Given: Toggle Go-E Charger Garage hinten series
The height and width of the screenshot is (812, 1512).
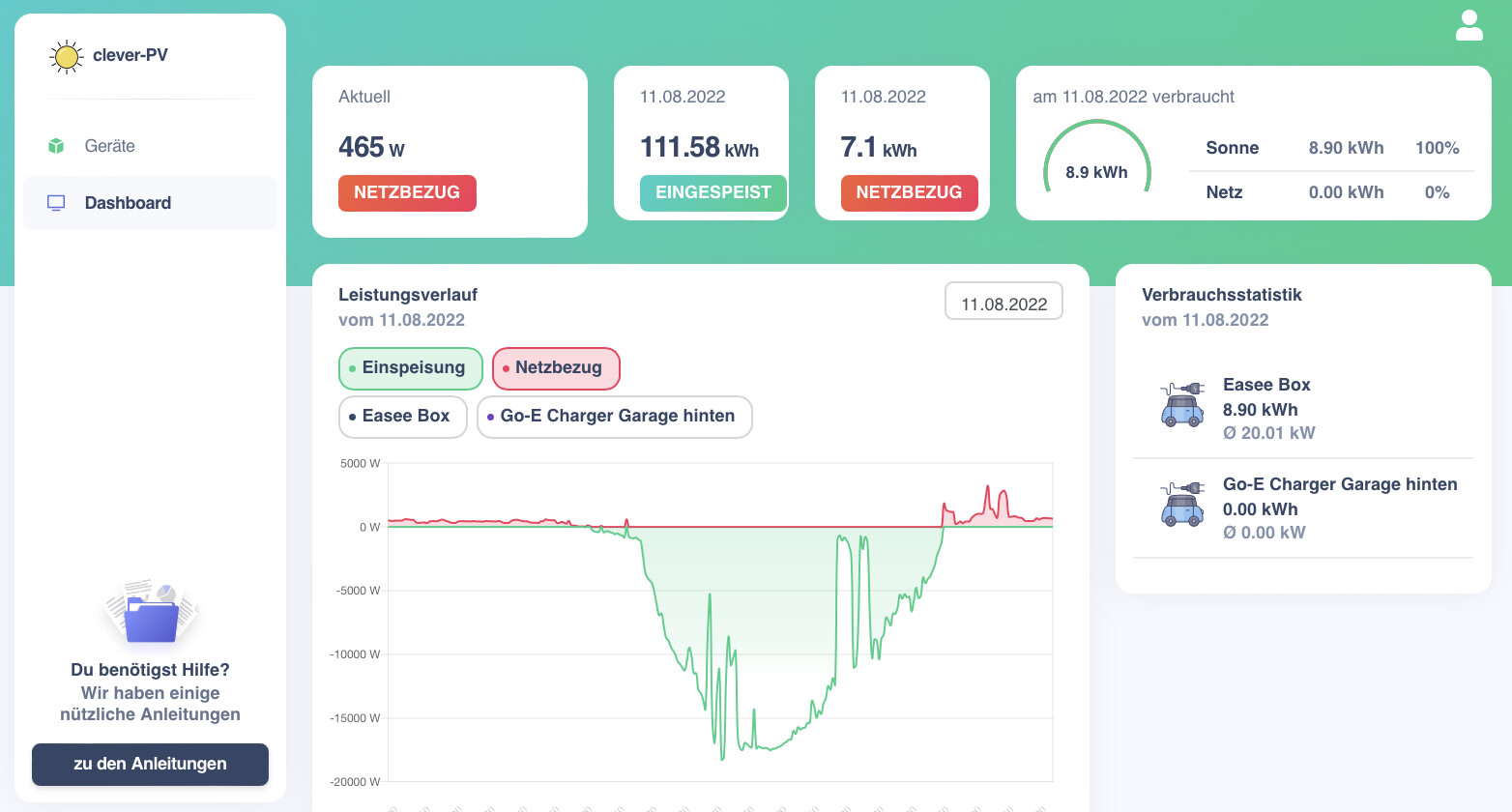Looking at the screenshot, I should pyautogui.click(x=615, y=417).
